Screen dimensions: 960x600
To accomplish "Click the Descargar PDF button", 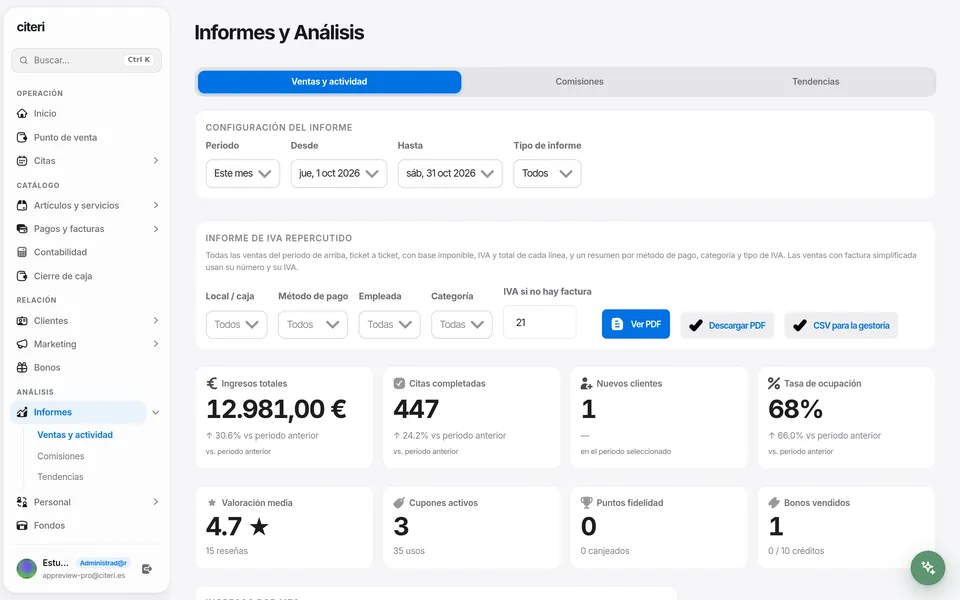I will tap(727, 325).
